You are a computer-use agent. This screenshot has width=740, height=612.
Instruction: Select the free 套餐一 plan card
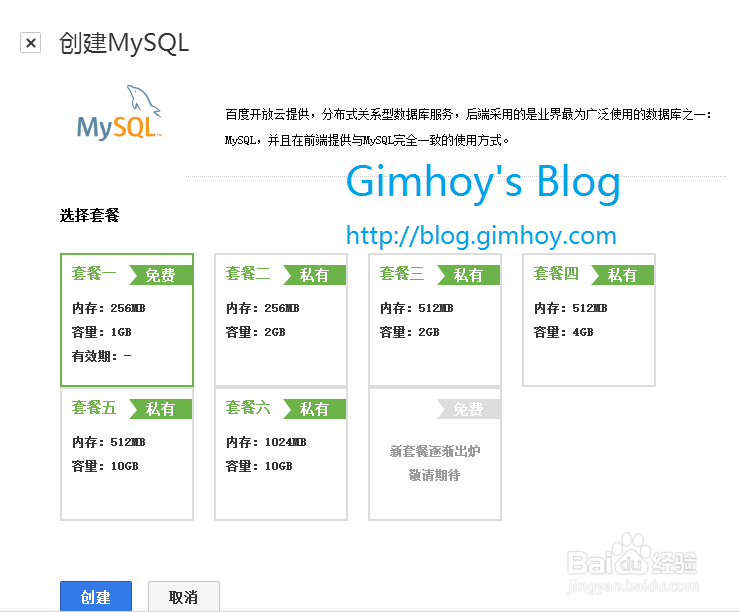pos(127,320)
